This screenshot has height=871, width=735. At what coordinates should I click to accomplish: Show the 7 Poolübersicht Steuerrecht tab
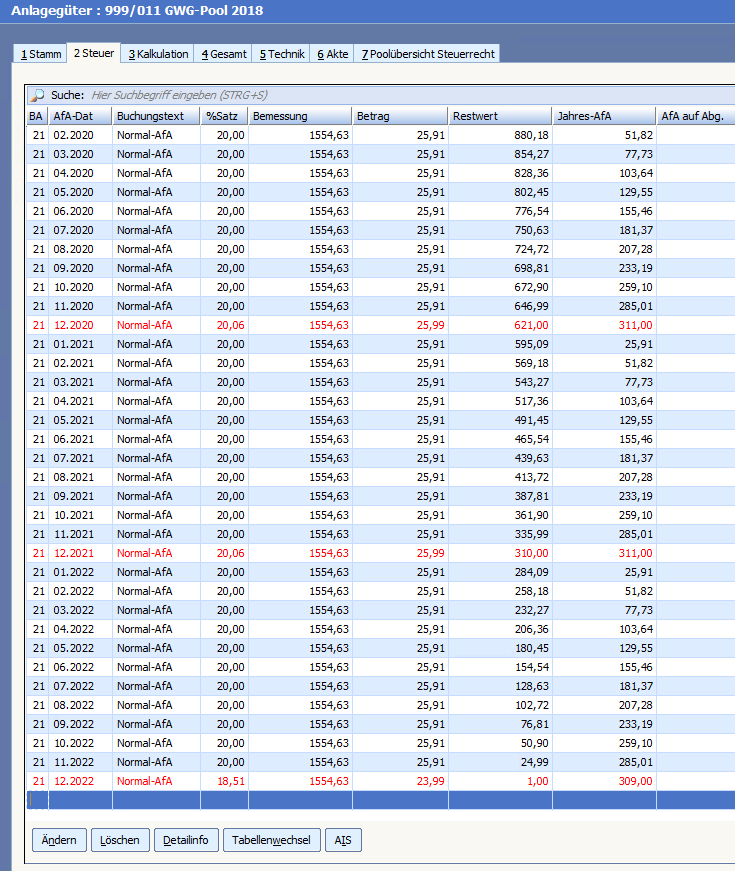pyautogui.click(x=428, y=54)
